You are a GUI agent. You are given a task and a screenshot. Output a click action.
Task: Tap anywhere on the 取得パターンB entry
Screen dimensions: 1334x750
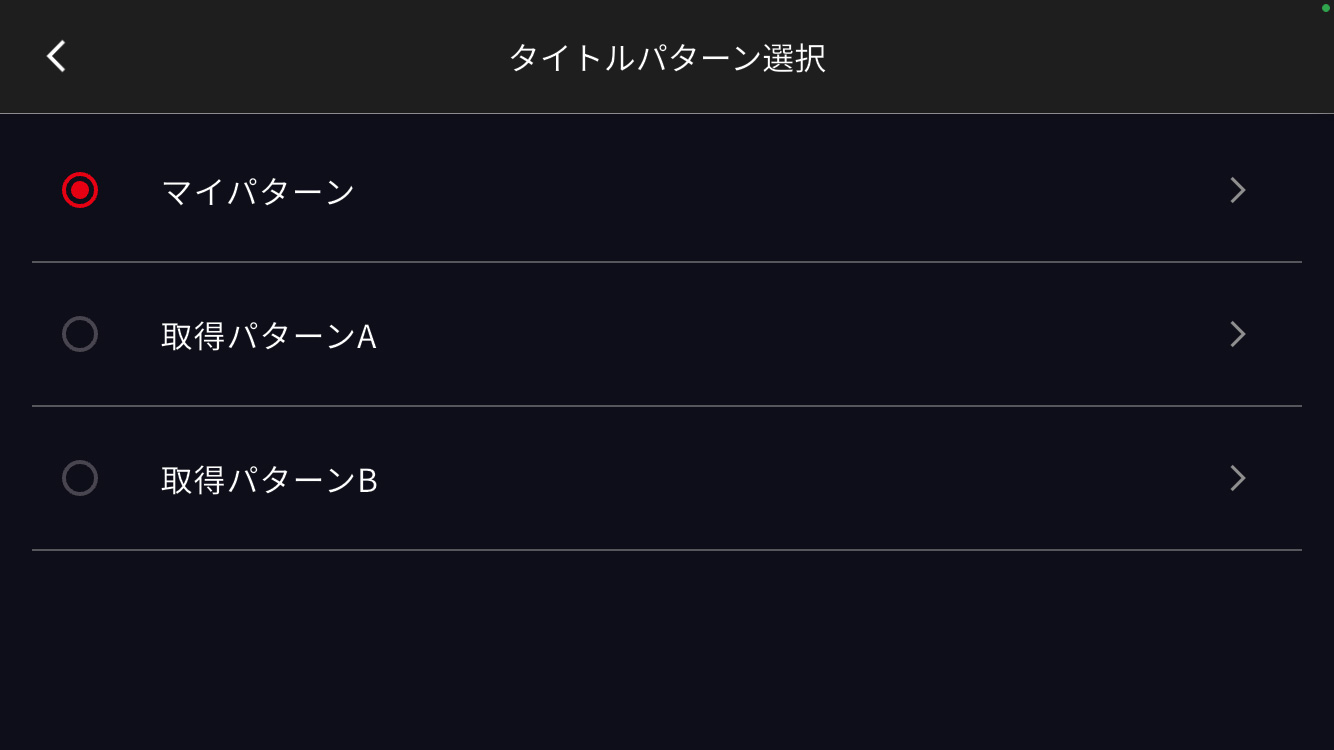600,478
